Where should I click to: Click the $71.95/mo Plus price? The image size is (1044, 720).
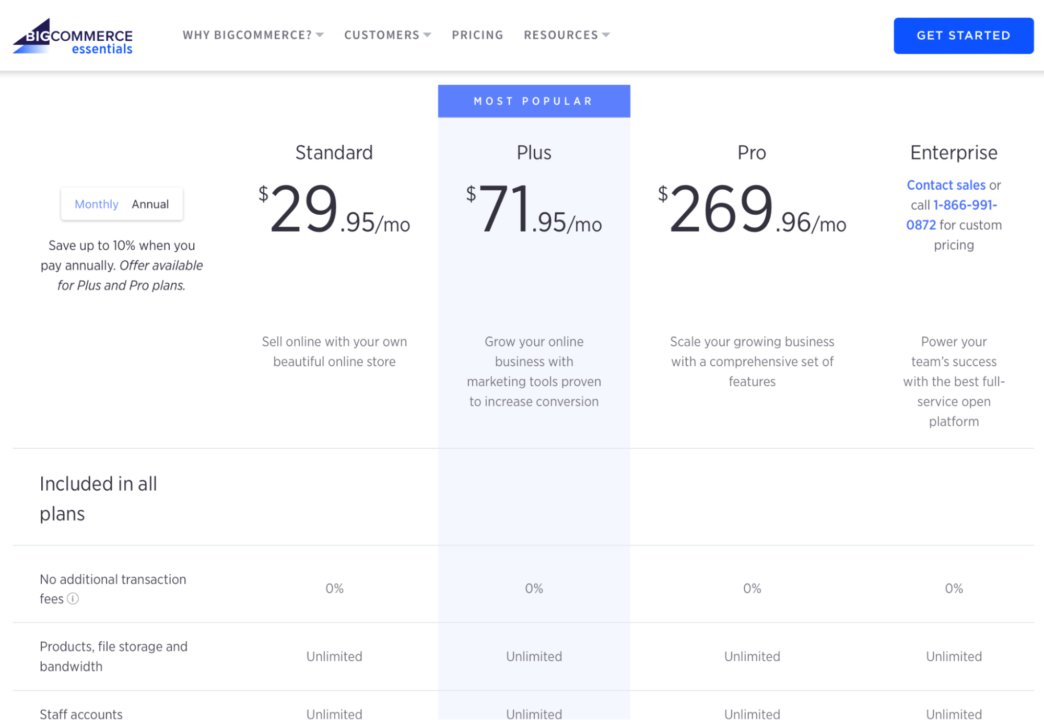tap(534, 209)
